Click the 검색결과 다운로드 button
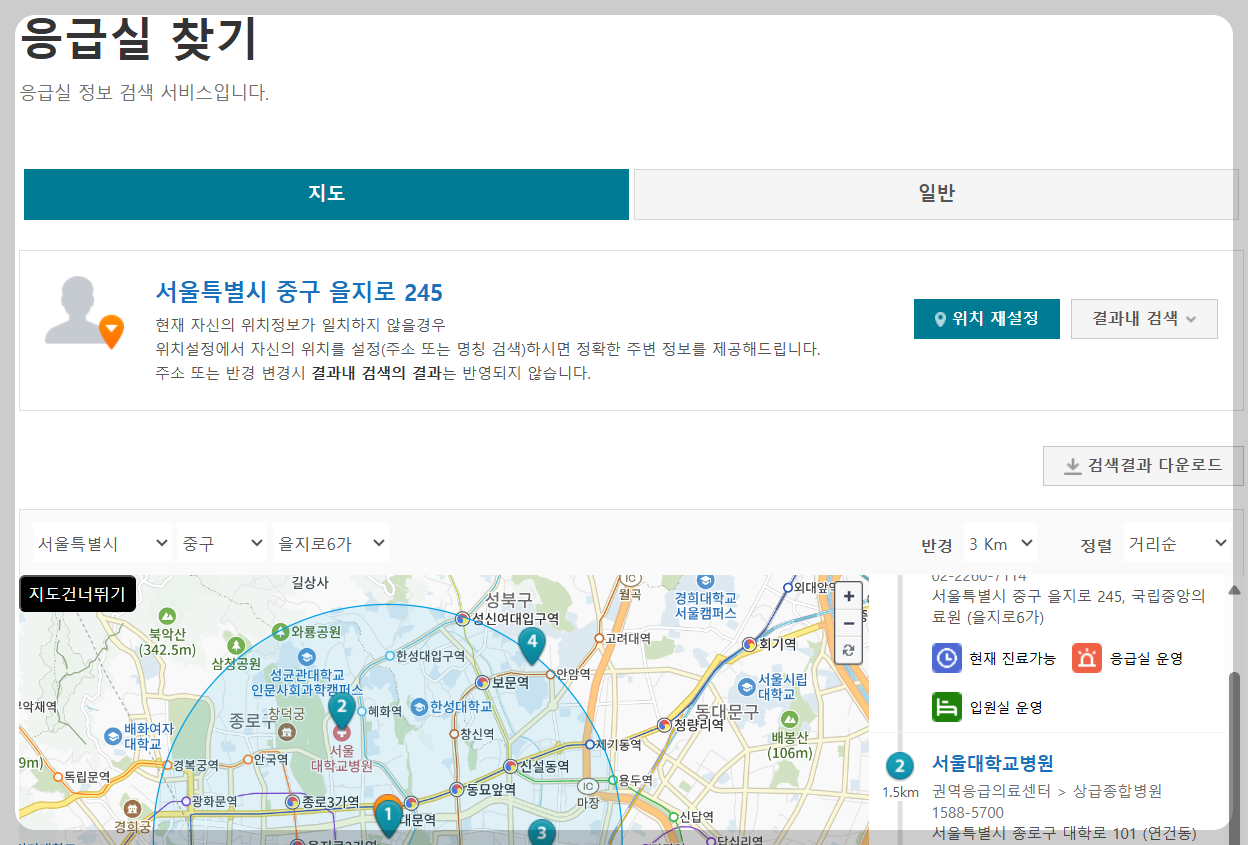This screenshot has width=1248, height=845. 1143,466
